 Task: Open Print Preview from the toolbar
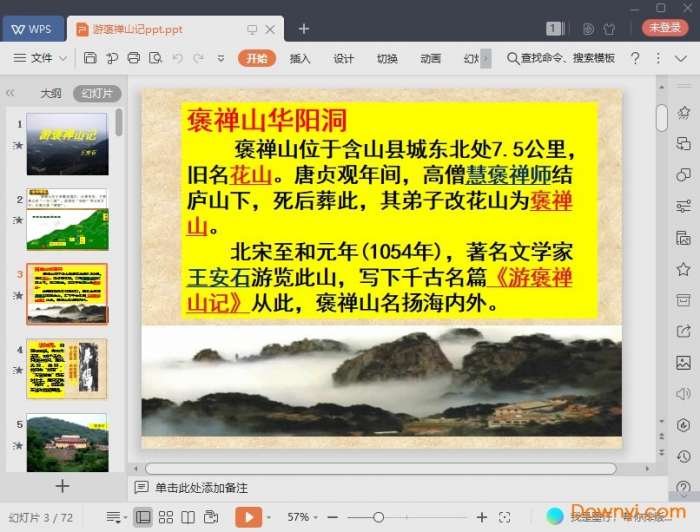pos(155,58)
